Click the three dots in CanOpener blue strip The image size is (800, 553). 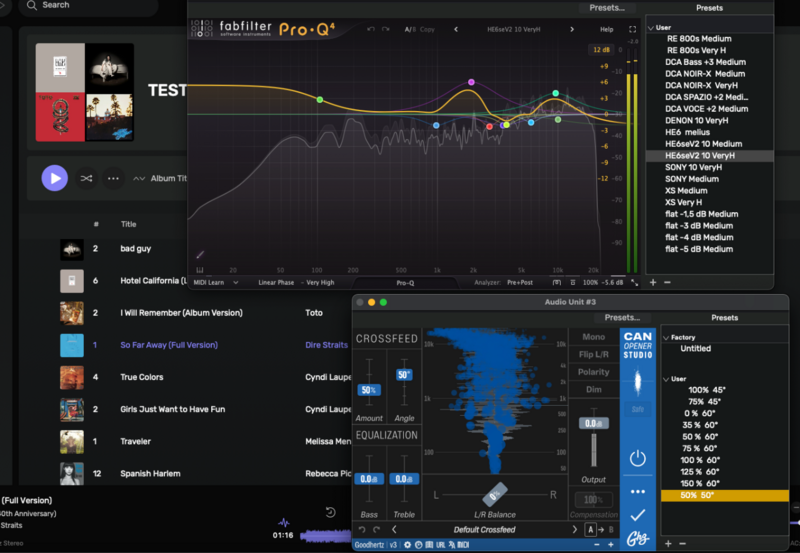[638, 492]
